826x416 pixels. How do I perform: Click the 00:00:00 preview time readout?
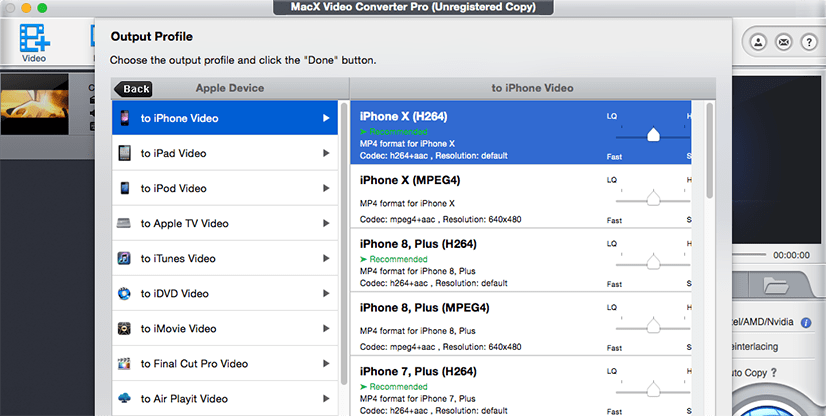791,255
